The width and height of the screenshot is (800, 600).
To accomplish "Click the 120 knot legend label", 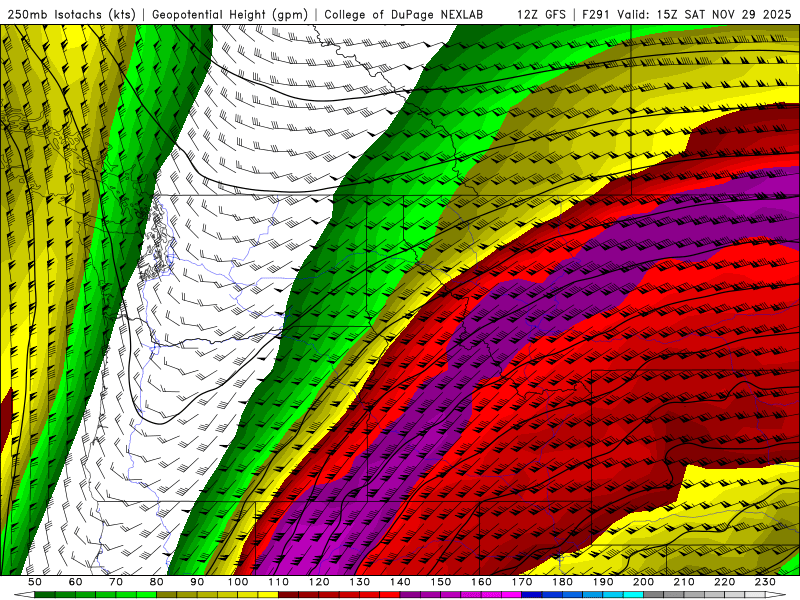I will point(319,582).
